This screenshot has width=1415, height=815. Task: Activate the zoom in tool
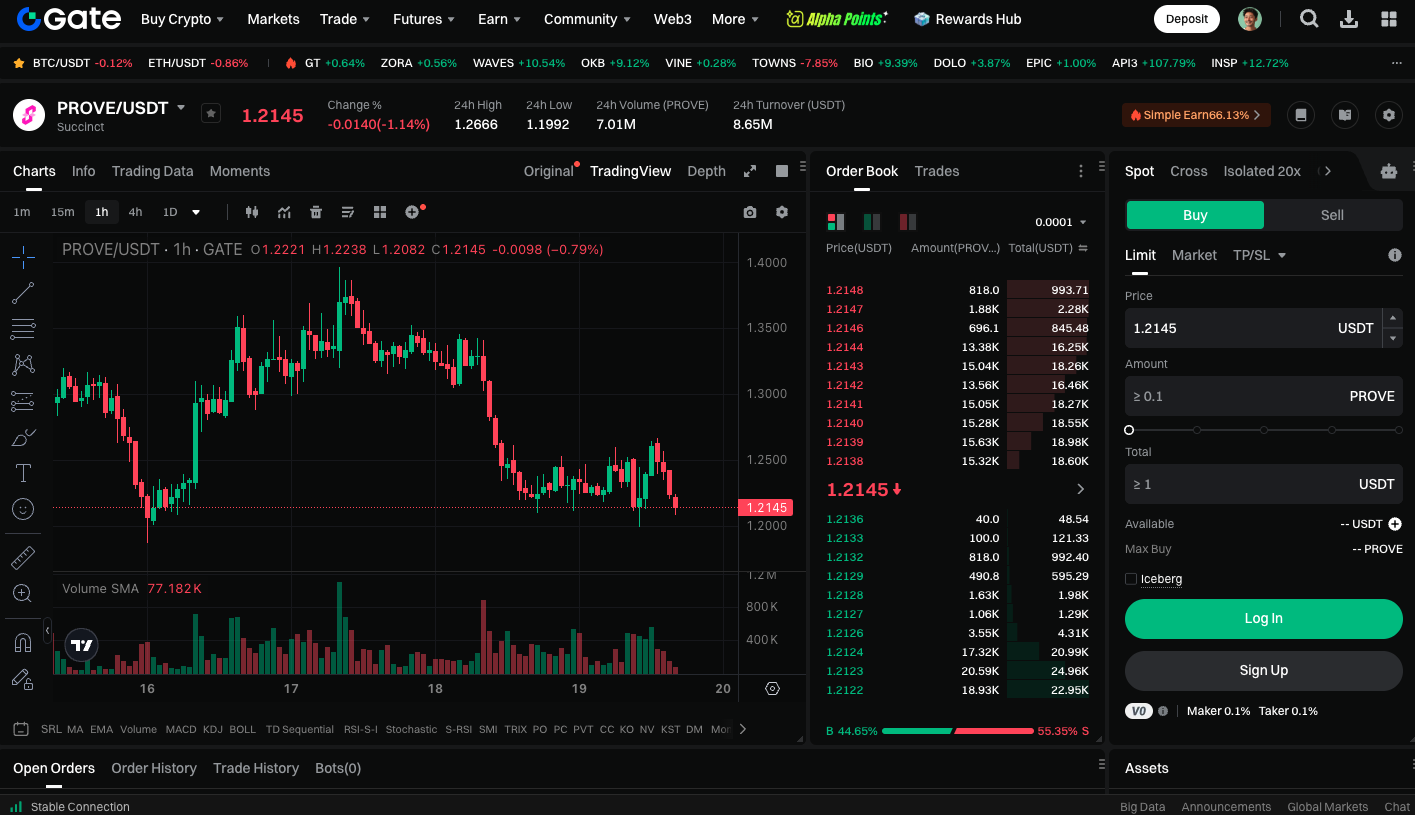point(23,593)
